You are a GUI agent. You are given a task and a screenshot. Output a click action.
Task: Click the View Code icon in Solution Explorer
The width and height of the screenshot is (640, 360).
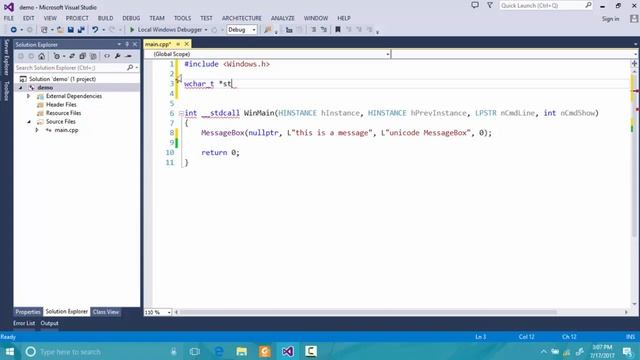pos(107,56)
